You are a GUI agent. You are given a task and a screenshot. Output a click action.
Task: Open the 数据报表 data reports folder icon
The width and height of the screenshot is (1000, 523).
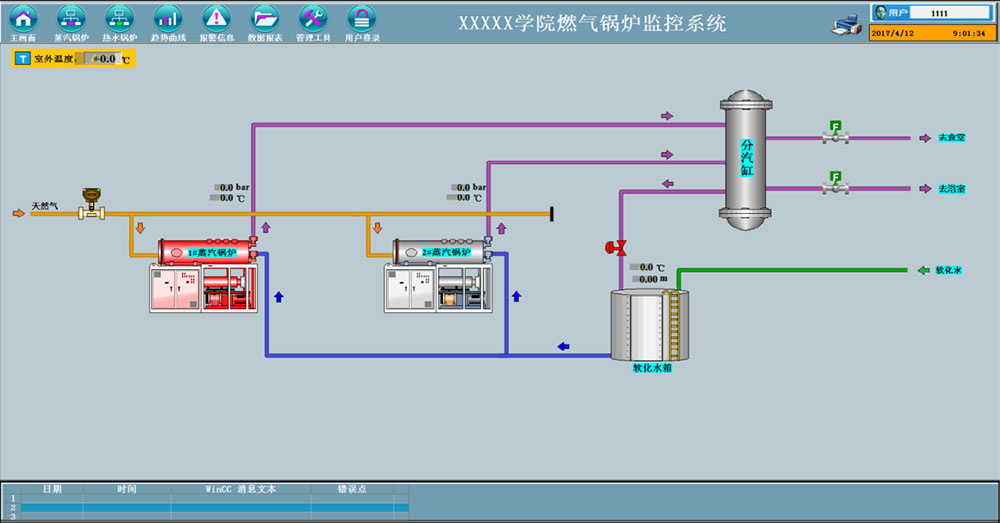[265, 18]
